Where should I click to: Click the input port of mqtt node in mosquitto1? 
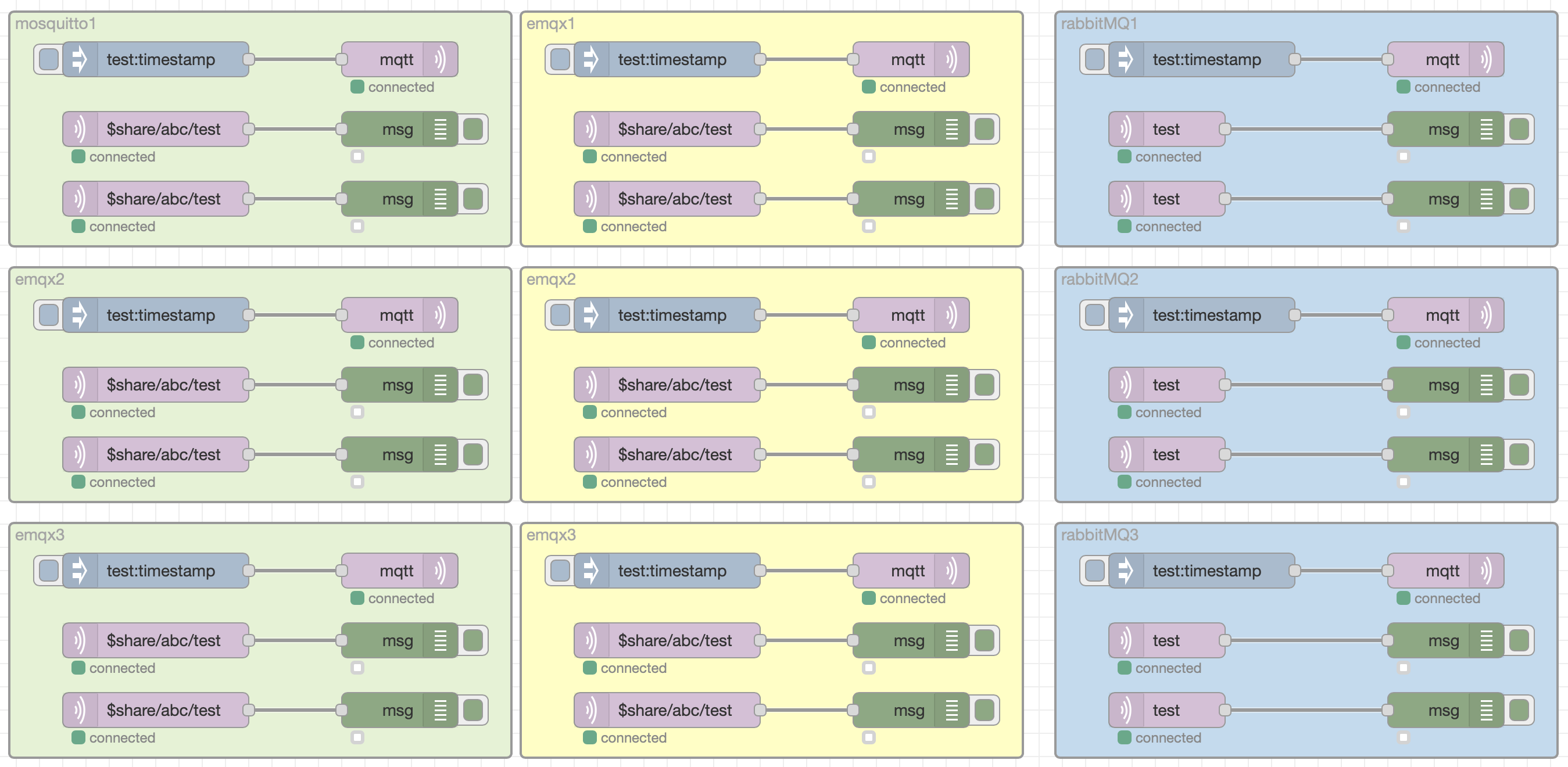pos(342,59)
